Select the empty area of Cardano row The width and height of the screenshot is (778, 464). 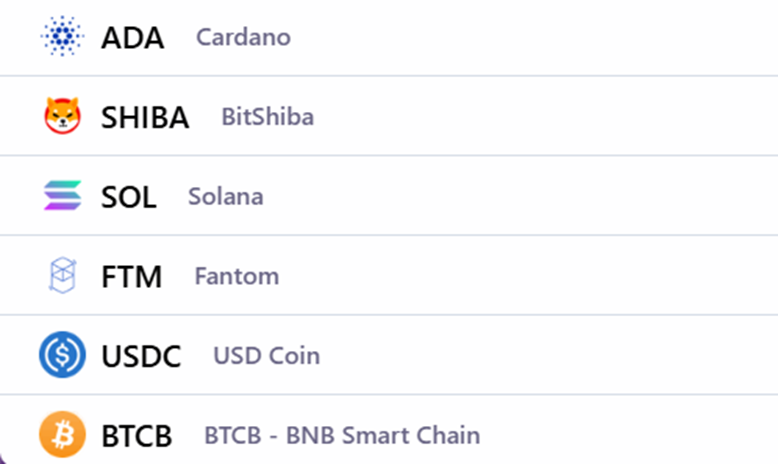tap(536, 37)
